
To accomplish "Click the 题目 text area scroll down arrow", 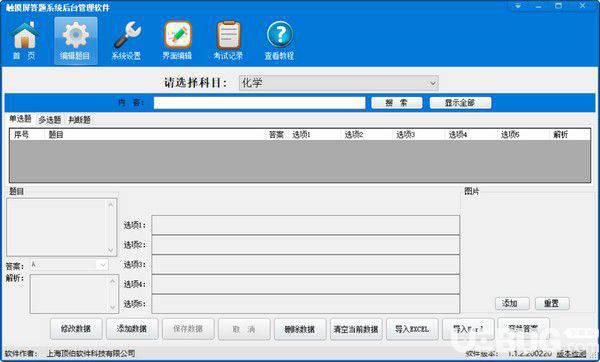I will click(111, 250).
